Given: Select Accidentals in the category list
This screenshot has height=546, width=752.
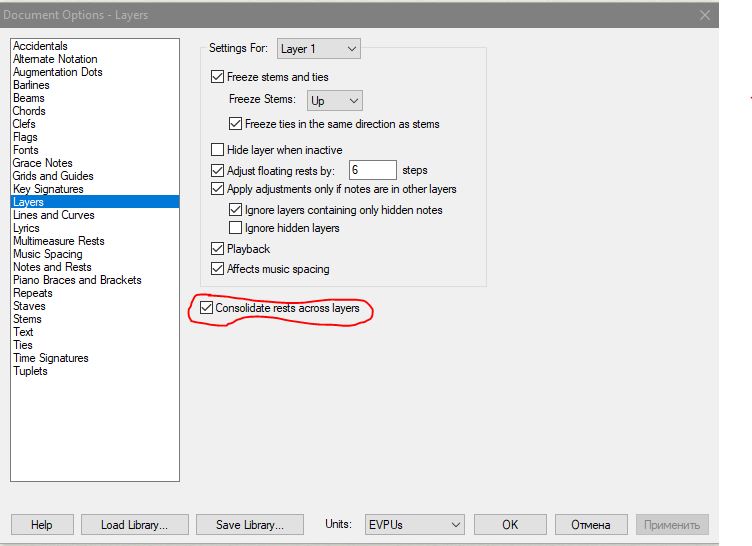Looking at the screenshot, I should 41,46.
